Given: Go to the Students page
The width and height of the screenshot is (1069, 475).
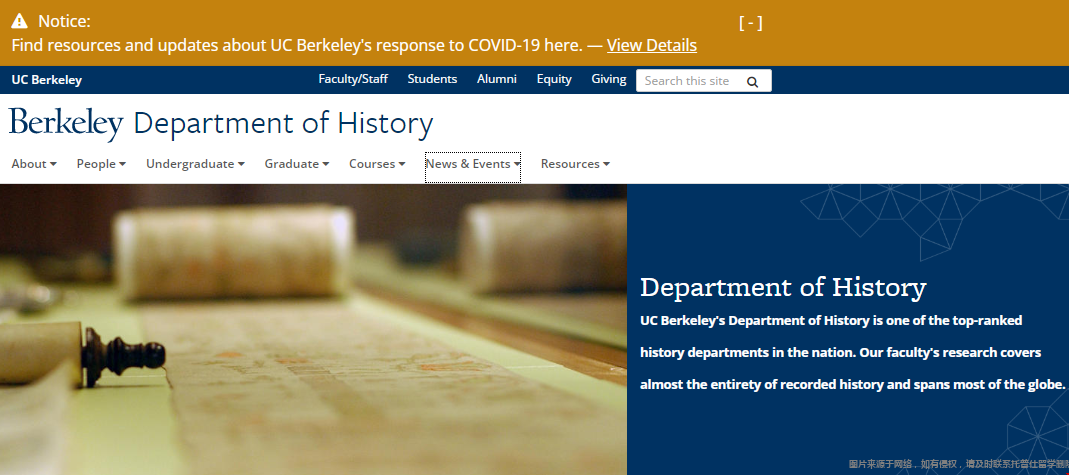Looking at the screenshot, I should [432, 79].
